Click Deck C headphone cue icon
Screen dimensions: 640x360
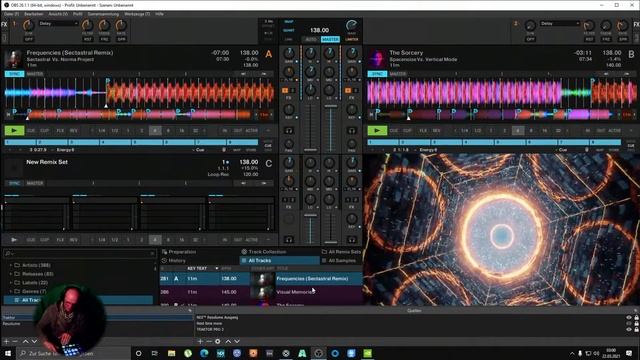coord(289,240)
